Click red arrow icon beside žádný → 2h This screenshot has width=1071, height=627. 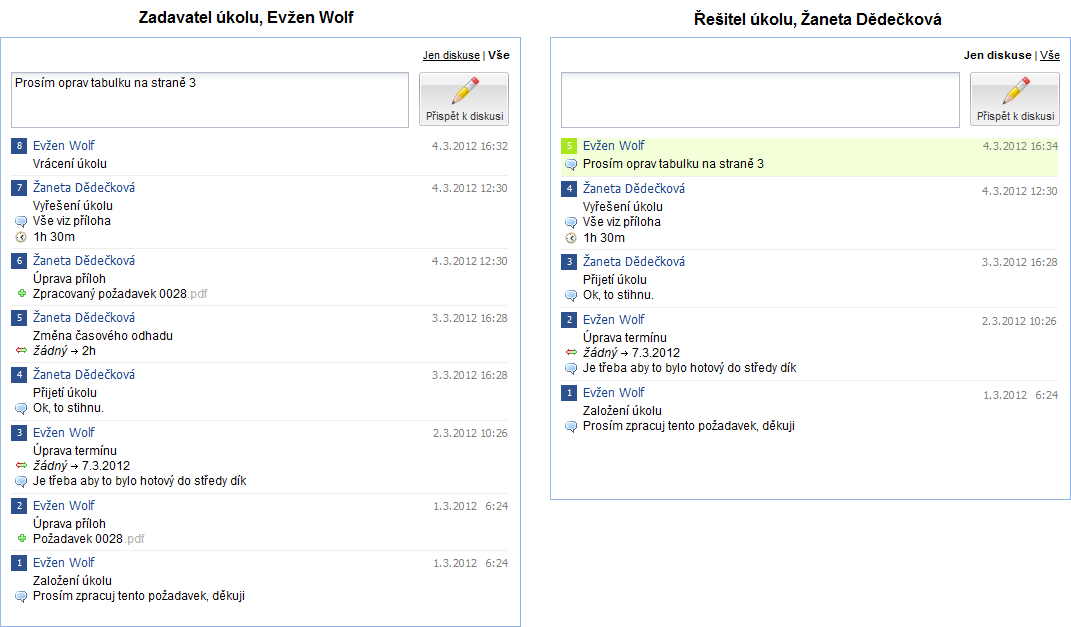click(21, 351)
